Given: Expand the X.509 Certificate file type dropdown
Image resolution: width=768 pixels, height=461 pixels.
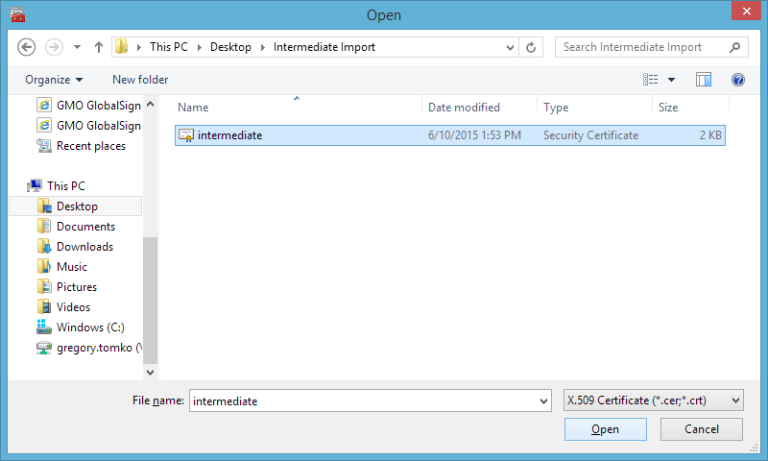Looking at the screenshot, I should (653, 400).
